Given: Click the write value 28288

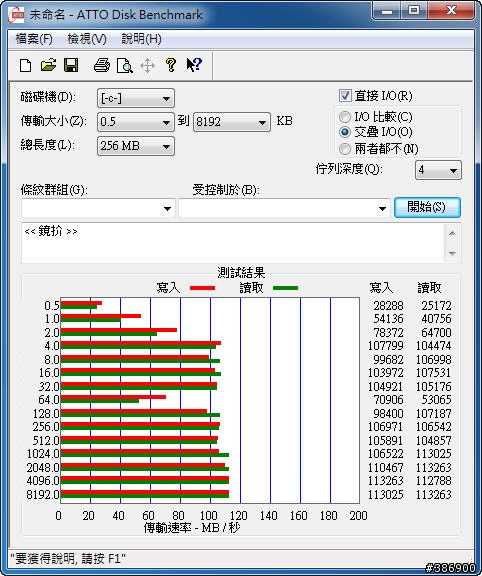Looking at the screenshot, I should coord(388,306).
